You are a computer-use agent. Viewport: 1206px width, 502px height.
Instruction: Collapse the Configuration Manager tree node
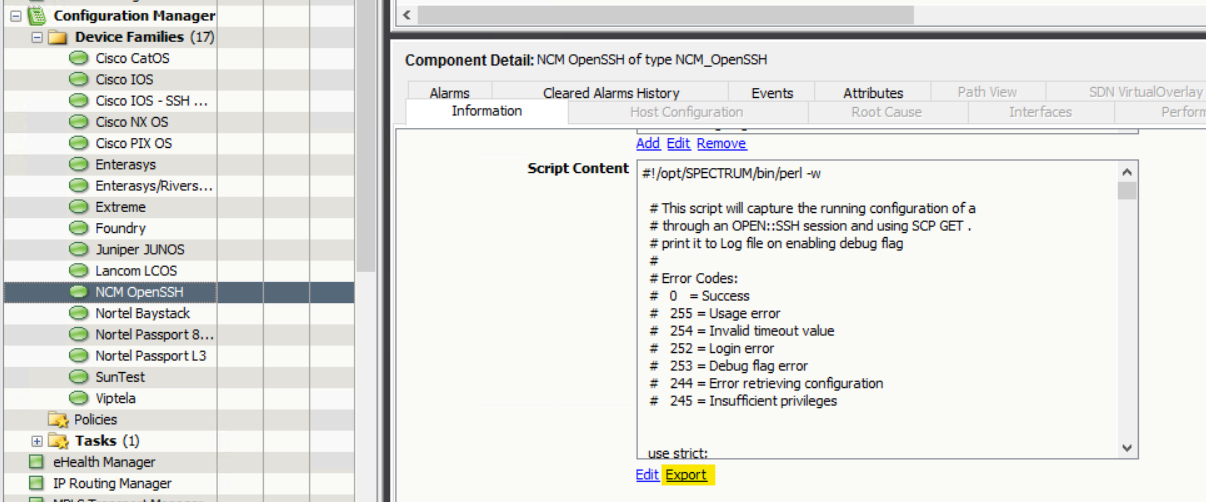pos(15,16)
